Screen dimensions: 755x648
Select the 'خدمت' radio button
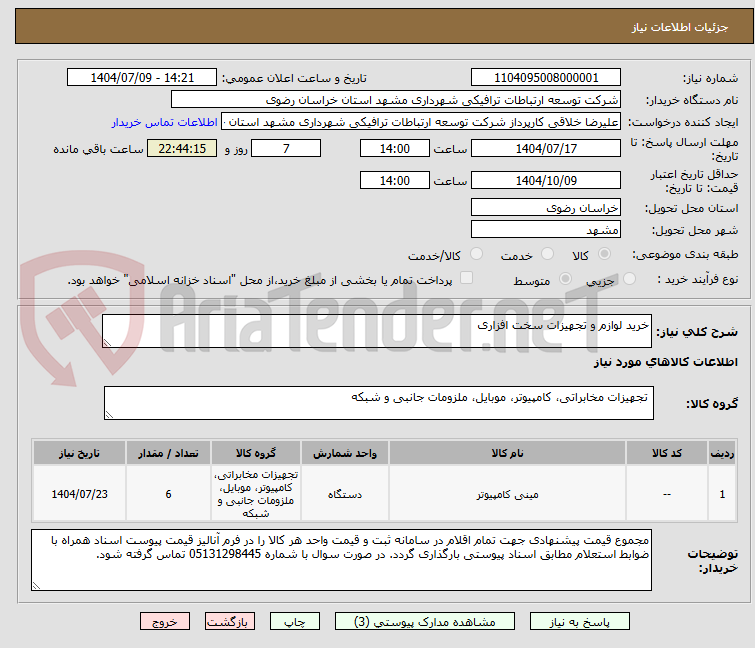[547, 254]
